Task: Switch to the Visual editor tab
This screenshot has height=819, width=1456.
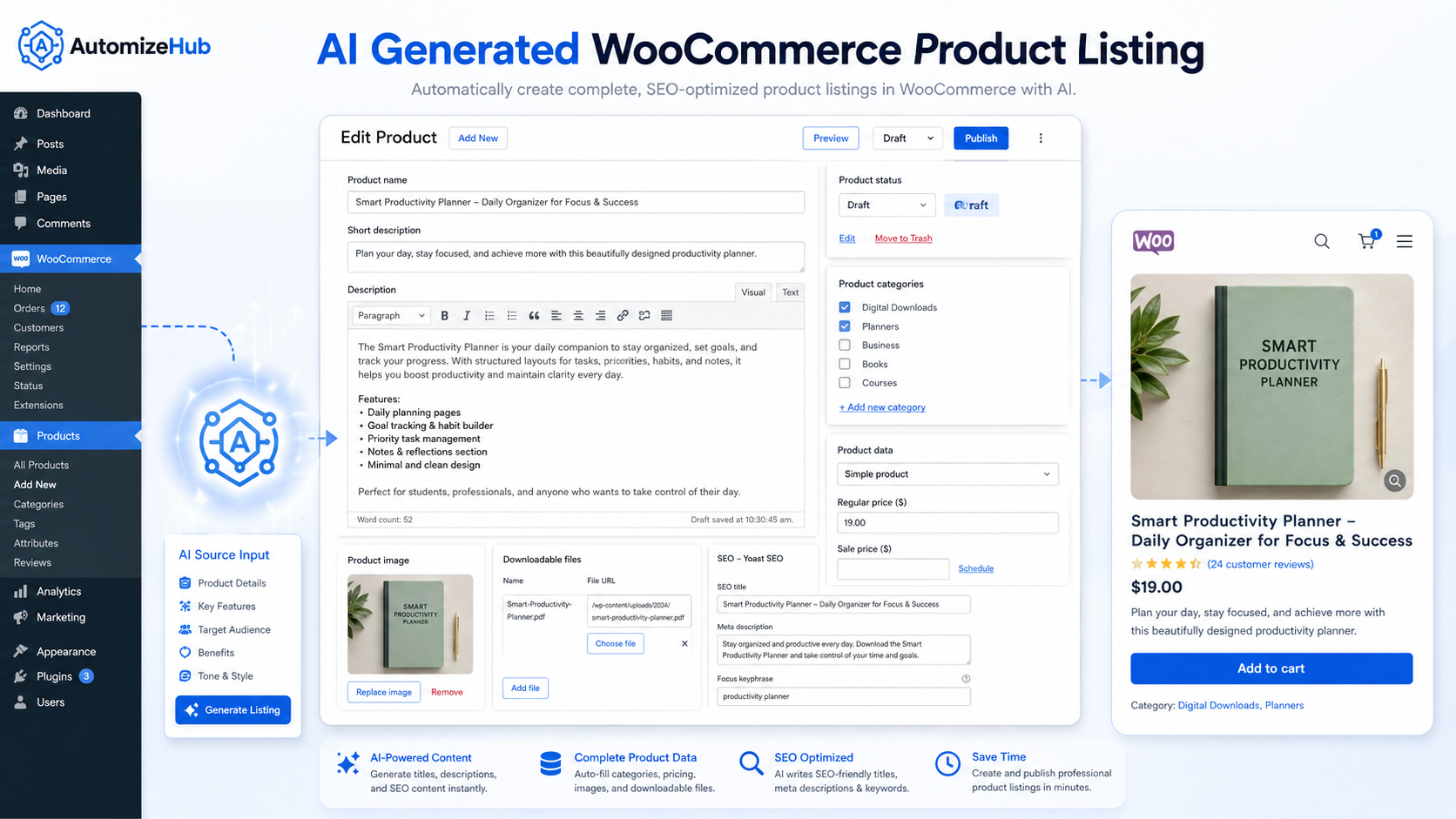Action: (753, 292)
